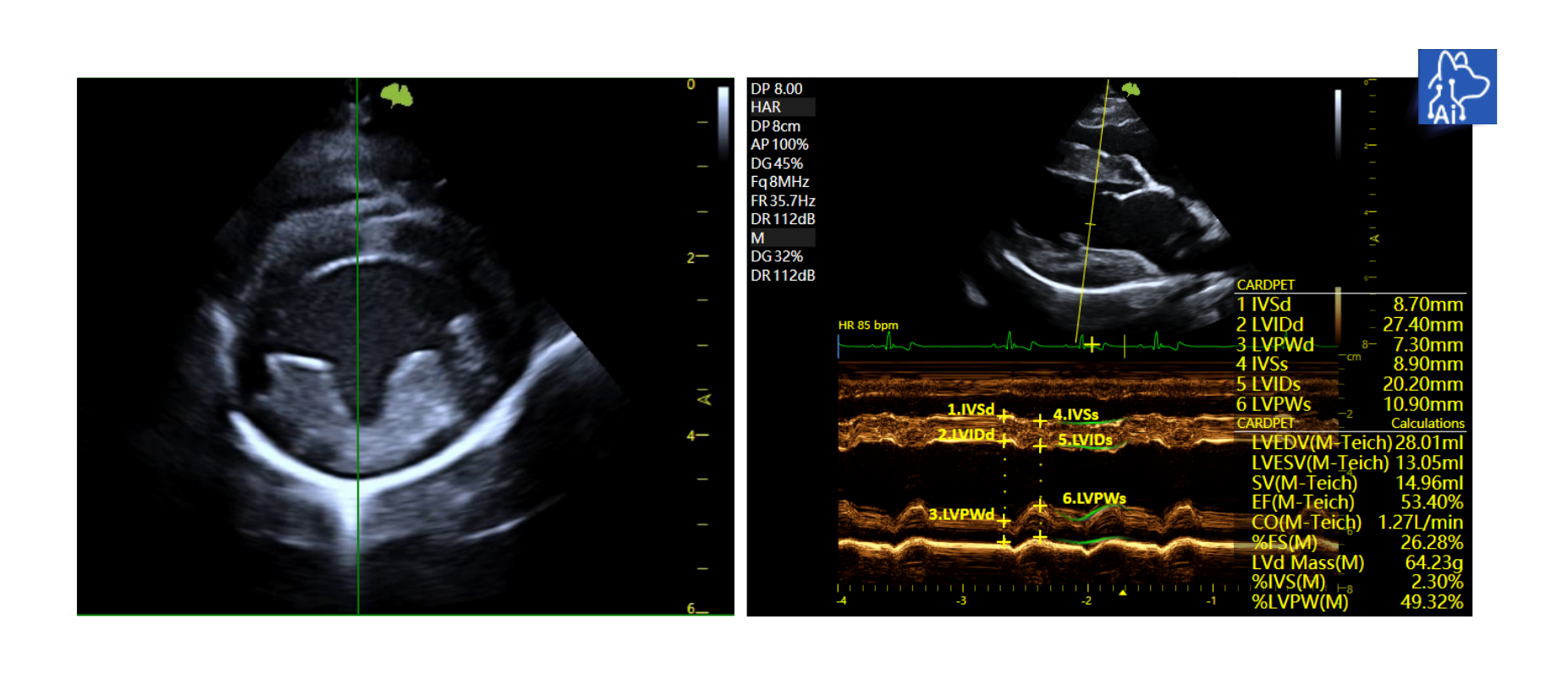1568x685 pixels.
Task: Expand the CARDPET measurements header
Action: pyautogui.click(x=1265, y=285)
